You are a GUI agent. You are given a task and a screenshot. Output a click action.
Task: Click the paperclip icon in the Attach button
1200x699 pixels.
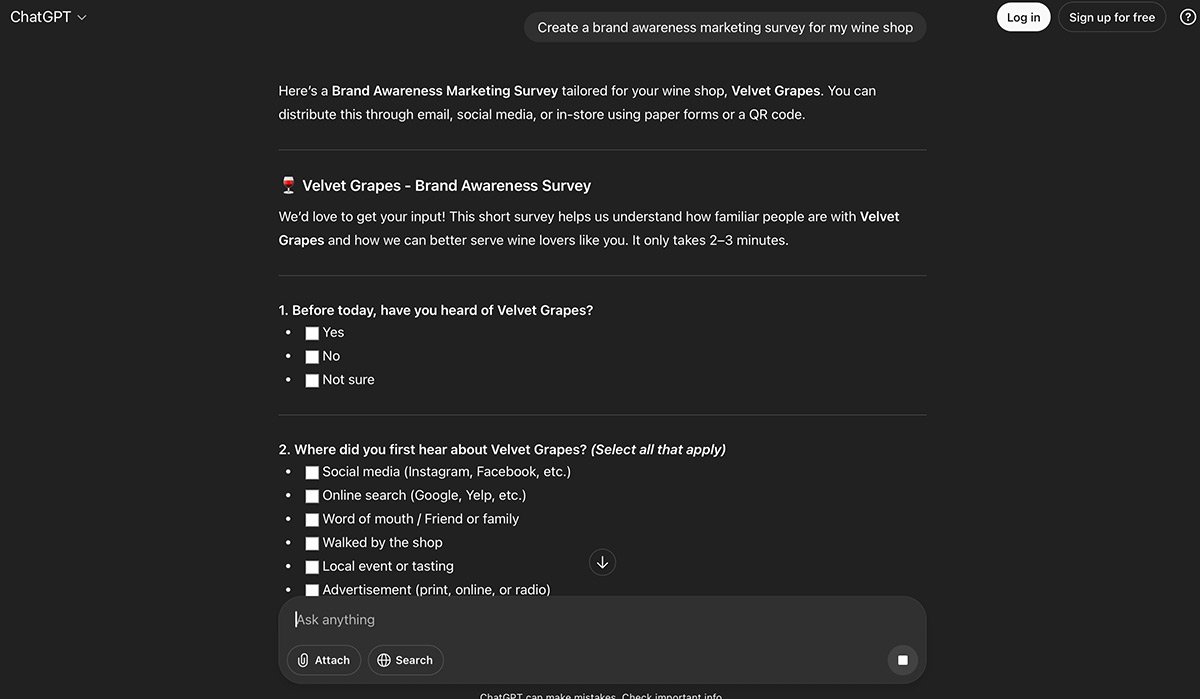point(303,660)
